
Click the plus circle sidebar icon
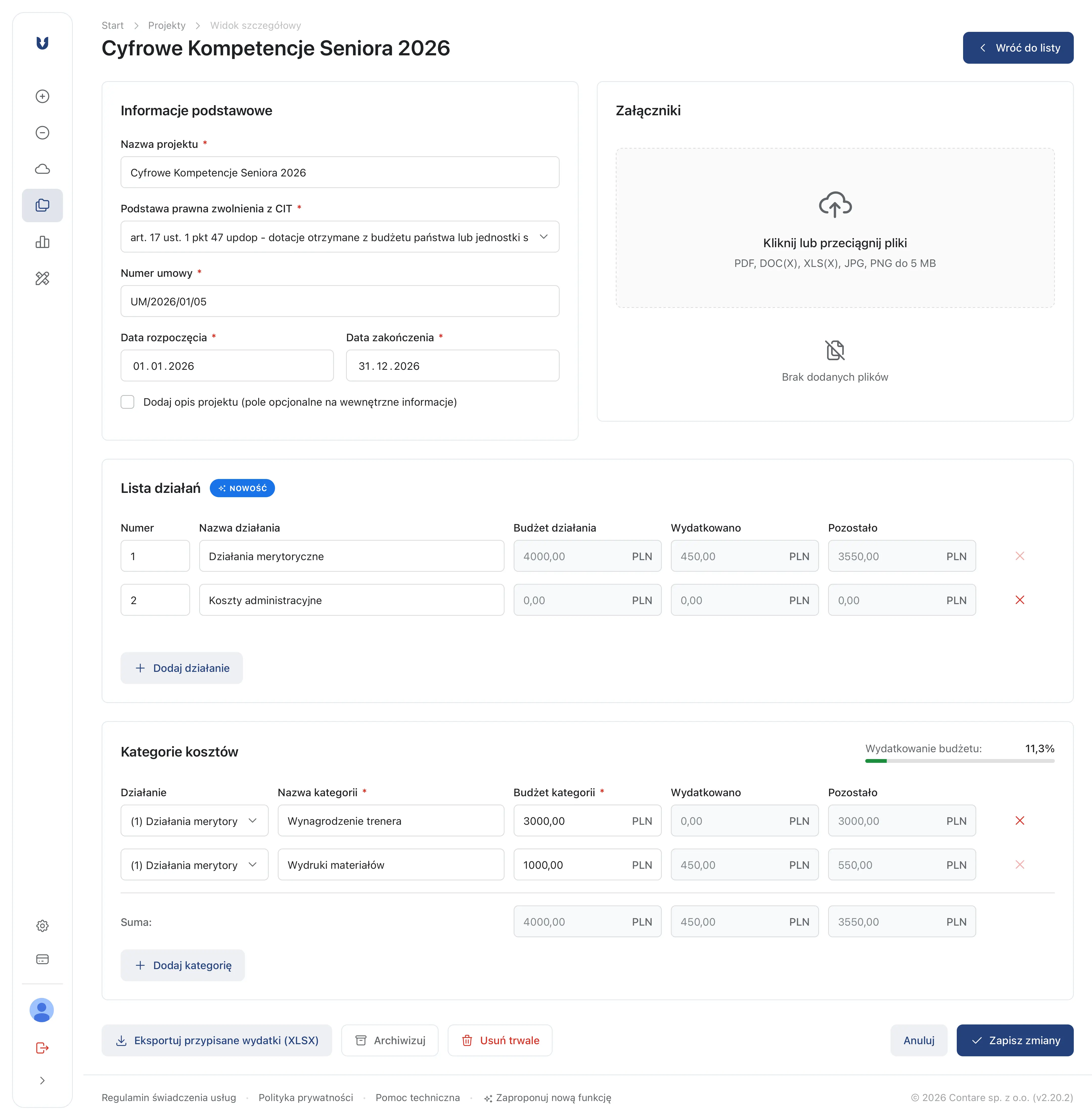42,96
